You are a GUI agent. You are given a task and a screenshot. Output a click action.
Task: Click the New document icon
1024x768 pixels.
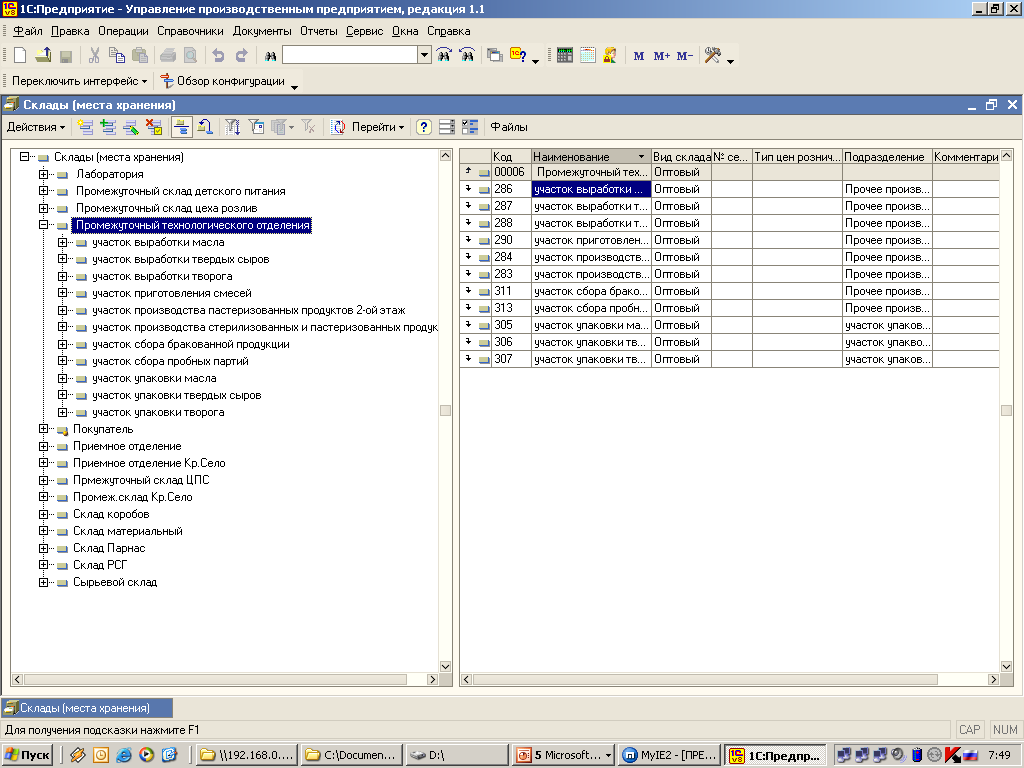point(20,56)
